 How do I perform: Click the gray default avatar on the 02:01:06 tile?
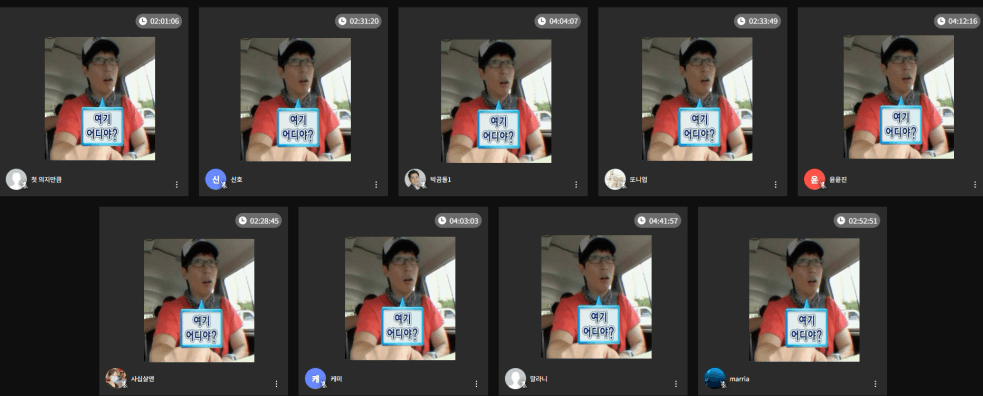coord(16,179)
